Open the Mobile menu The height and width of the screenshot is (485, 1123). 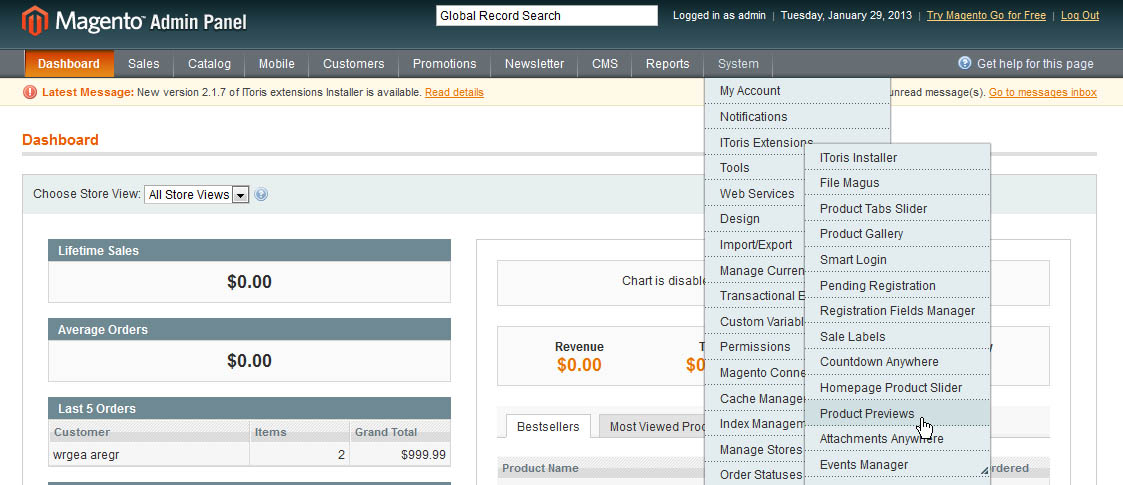(x=276, y=64)
